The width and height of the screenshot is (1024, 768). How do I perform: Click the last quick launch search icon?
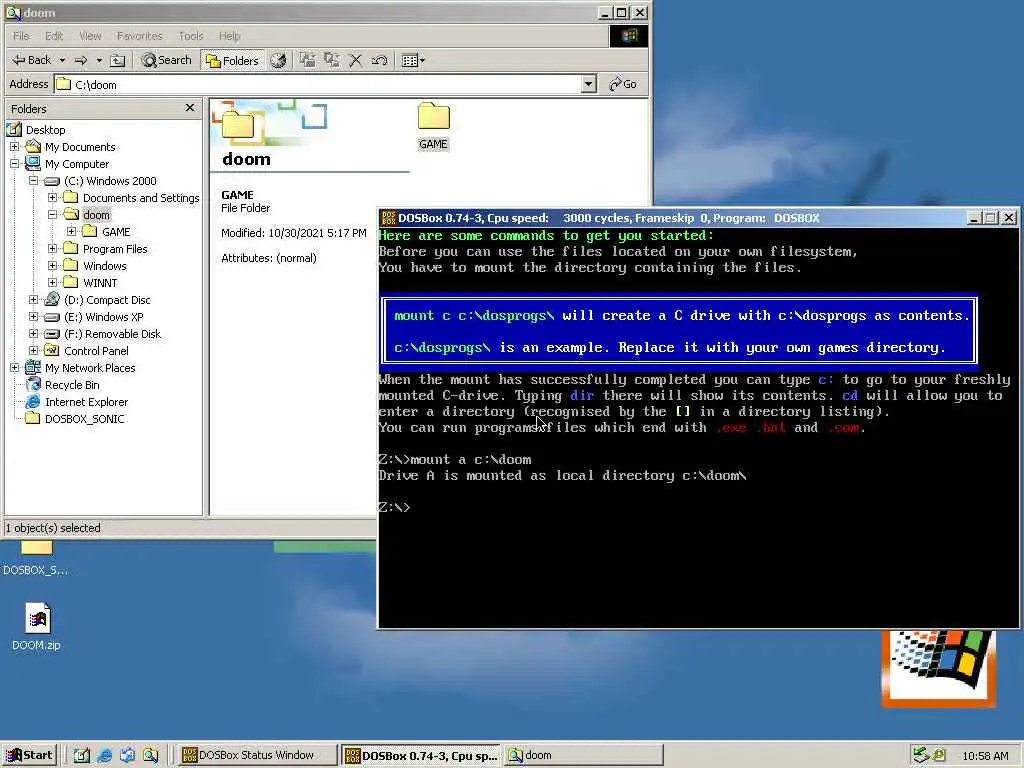click(x=151, y=755)
